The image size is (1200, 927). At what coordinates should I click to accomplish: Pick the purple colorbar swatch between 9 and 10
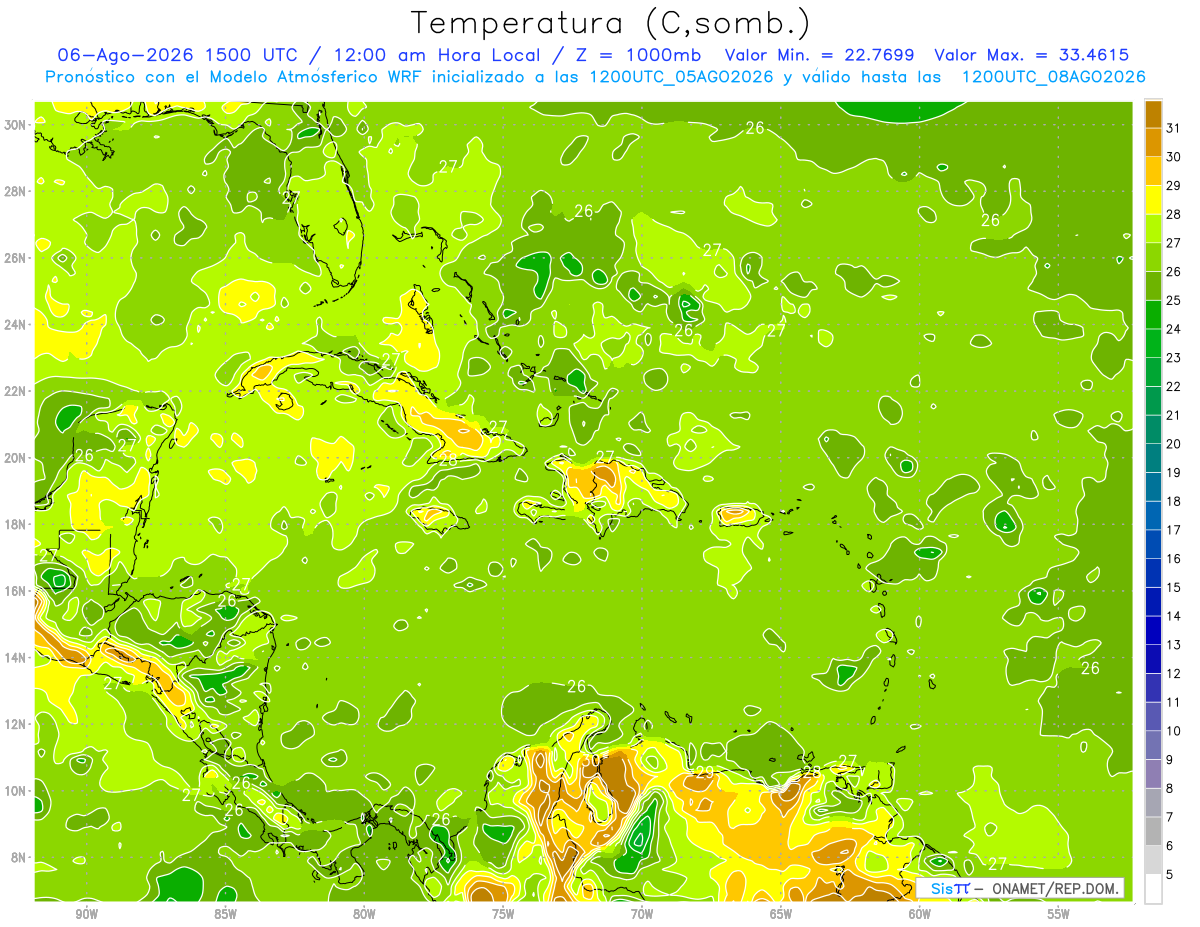tap(1153, 745)
